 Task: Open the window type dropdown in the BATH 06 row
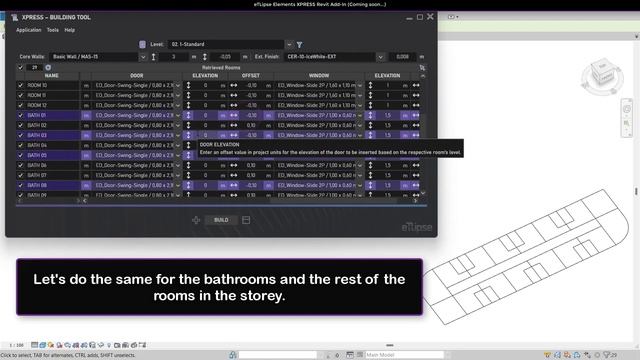tap(360, 165)
